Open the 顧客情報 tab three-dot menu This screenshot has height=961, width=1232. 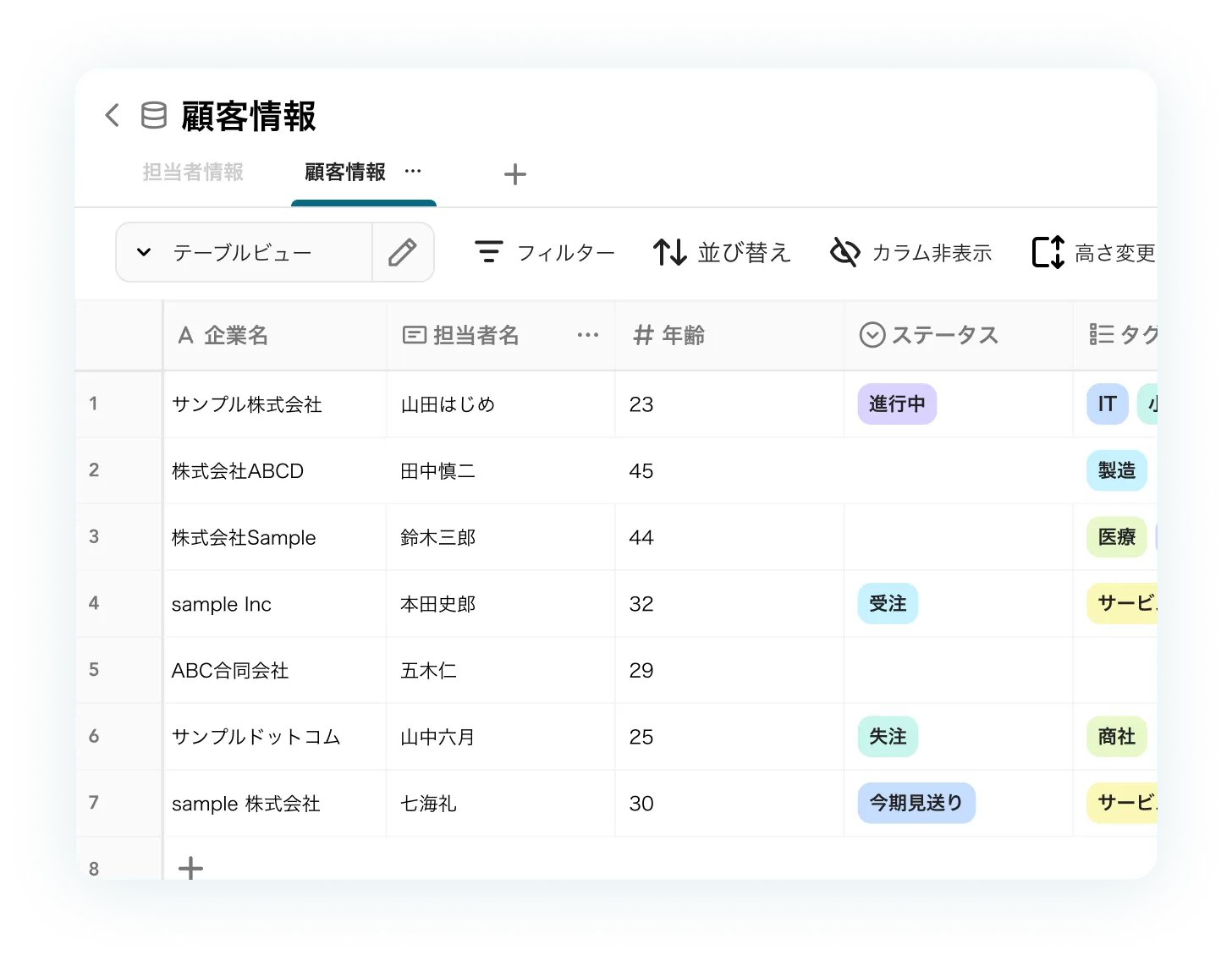pos(413,171)
